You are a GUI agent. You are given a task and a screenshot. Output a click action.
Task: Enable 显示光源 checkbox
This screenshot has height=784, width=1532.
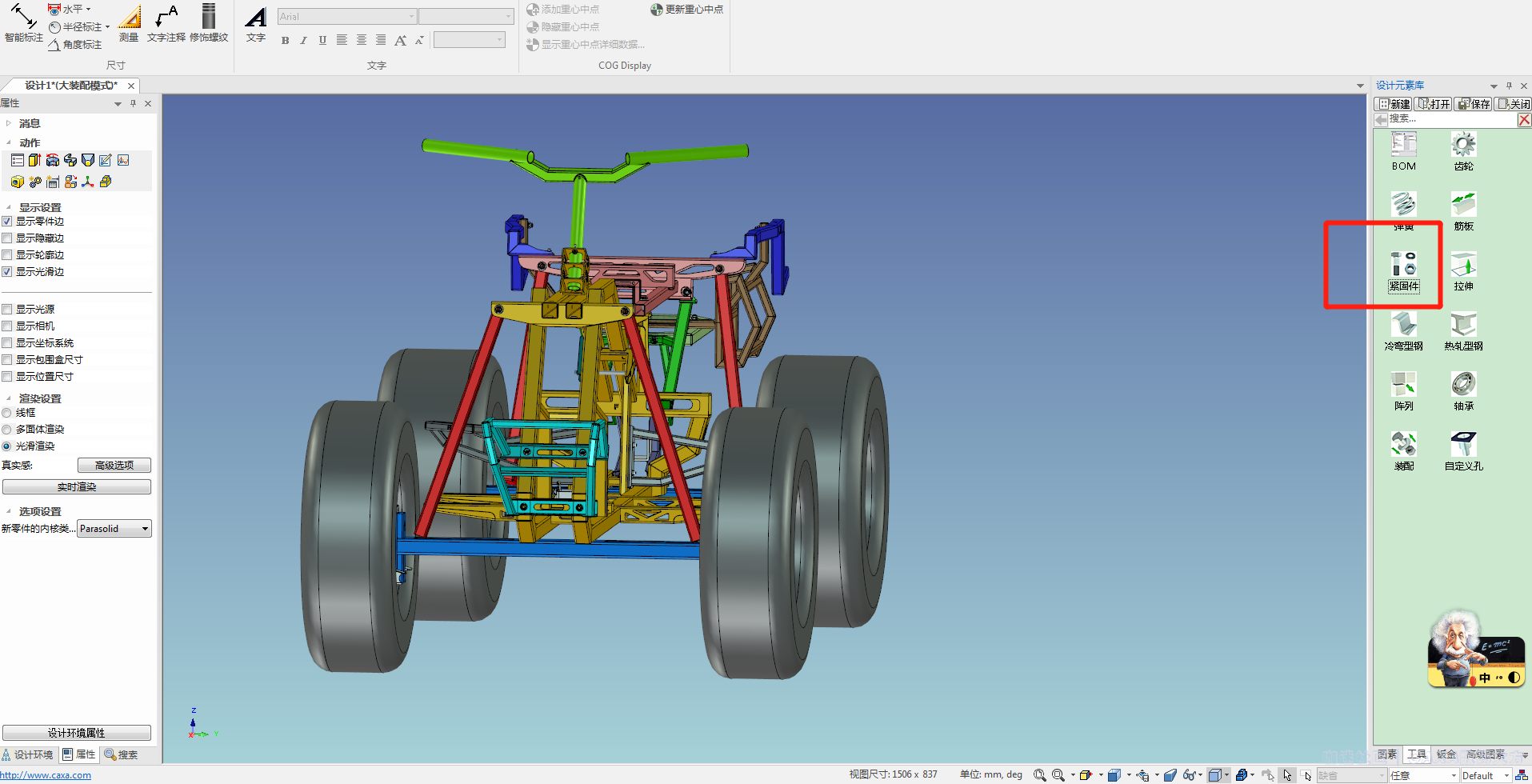(7, 310)
